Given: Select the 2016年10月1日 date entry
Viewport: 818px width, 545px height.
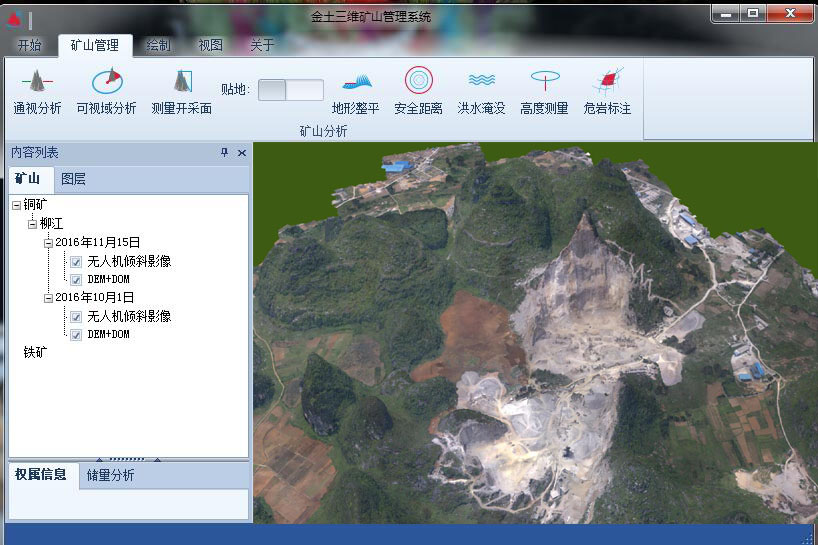Looking at the screenshot, I should point(94,297).
